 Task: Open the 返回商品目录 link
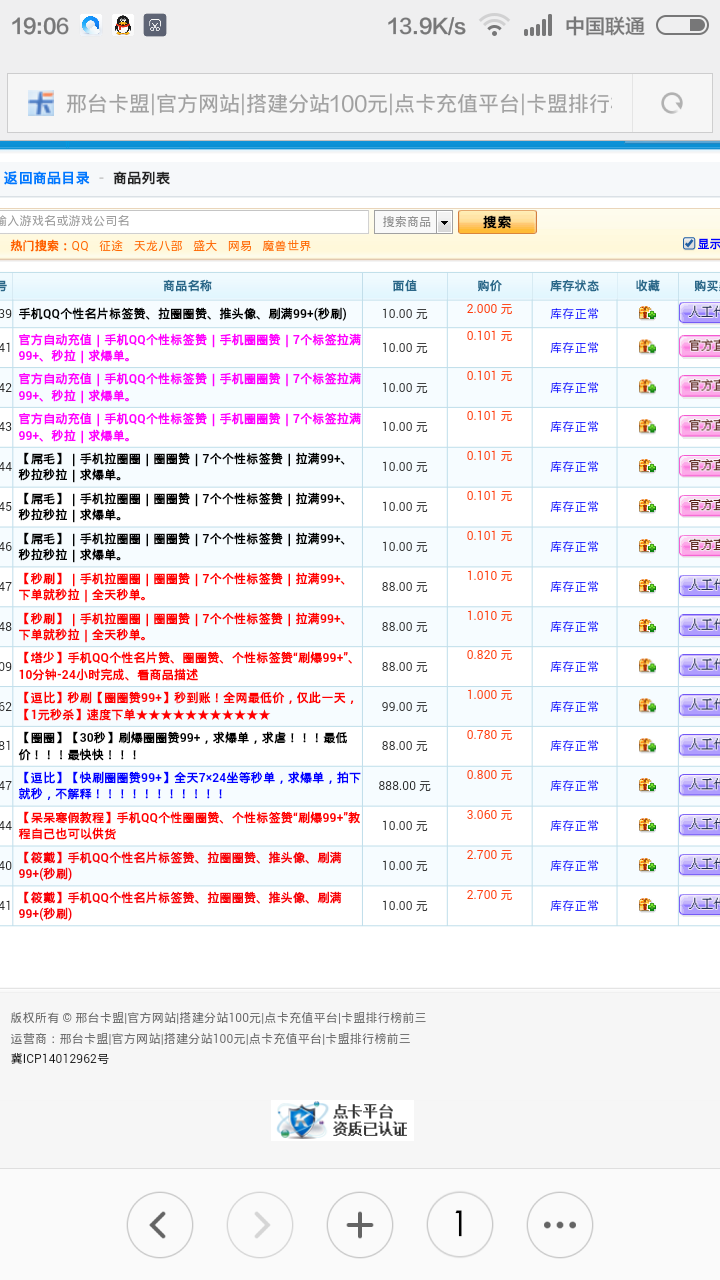(x=47, y=178)
